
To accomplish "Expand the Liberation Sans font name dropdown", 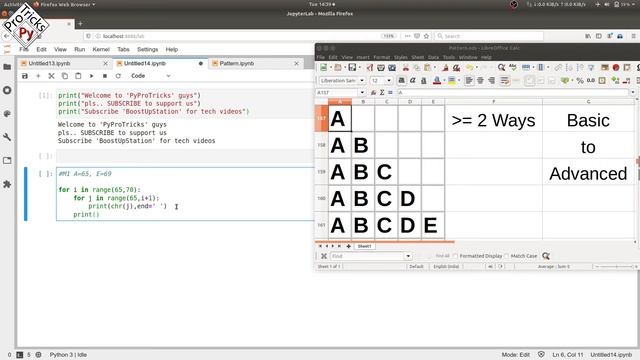I will [362, 80].
